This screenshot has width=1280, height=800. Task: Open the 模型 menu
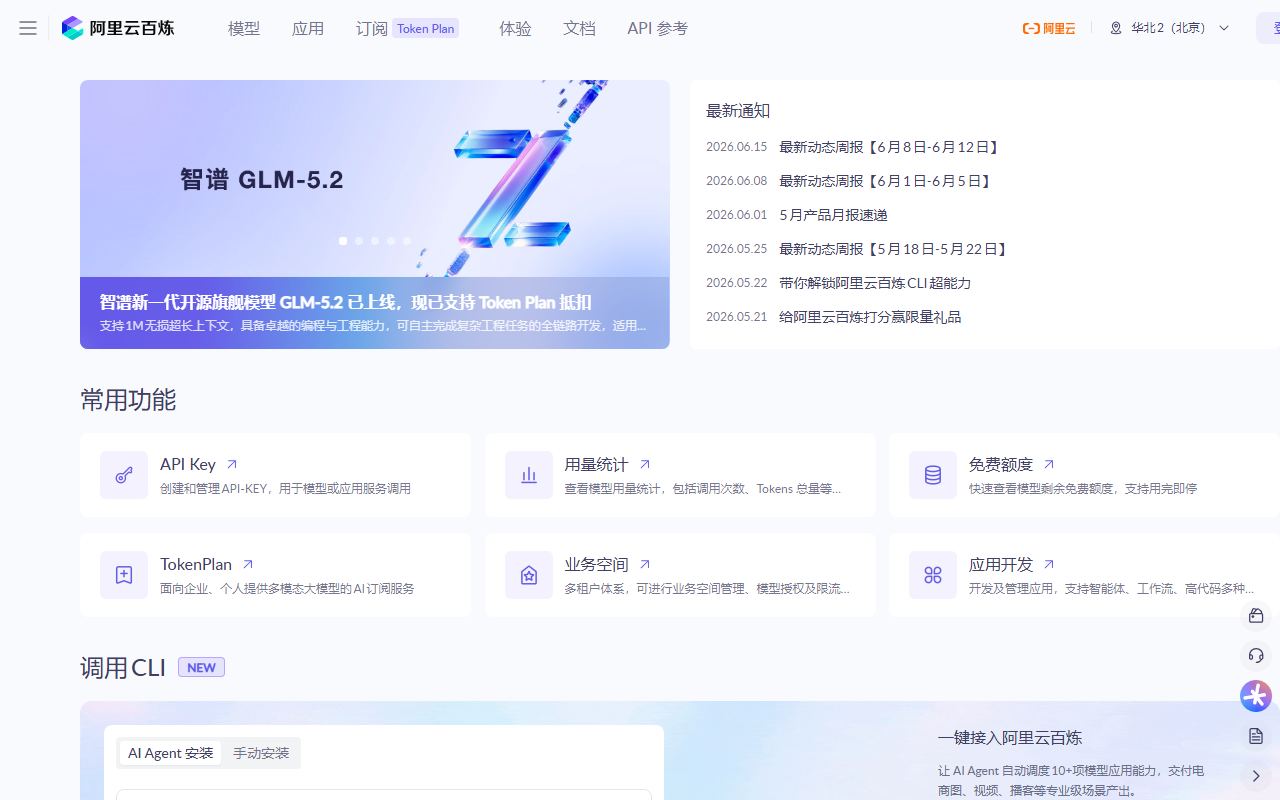click(x=244, y=28)
